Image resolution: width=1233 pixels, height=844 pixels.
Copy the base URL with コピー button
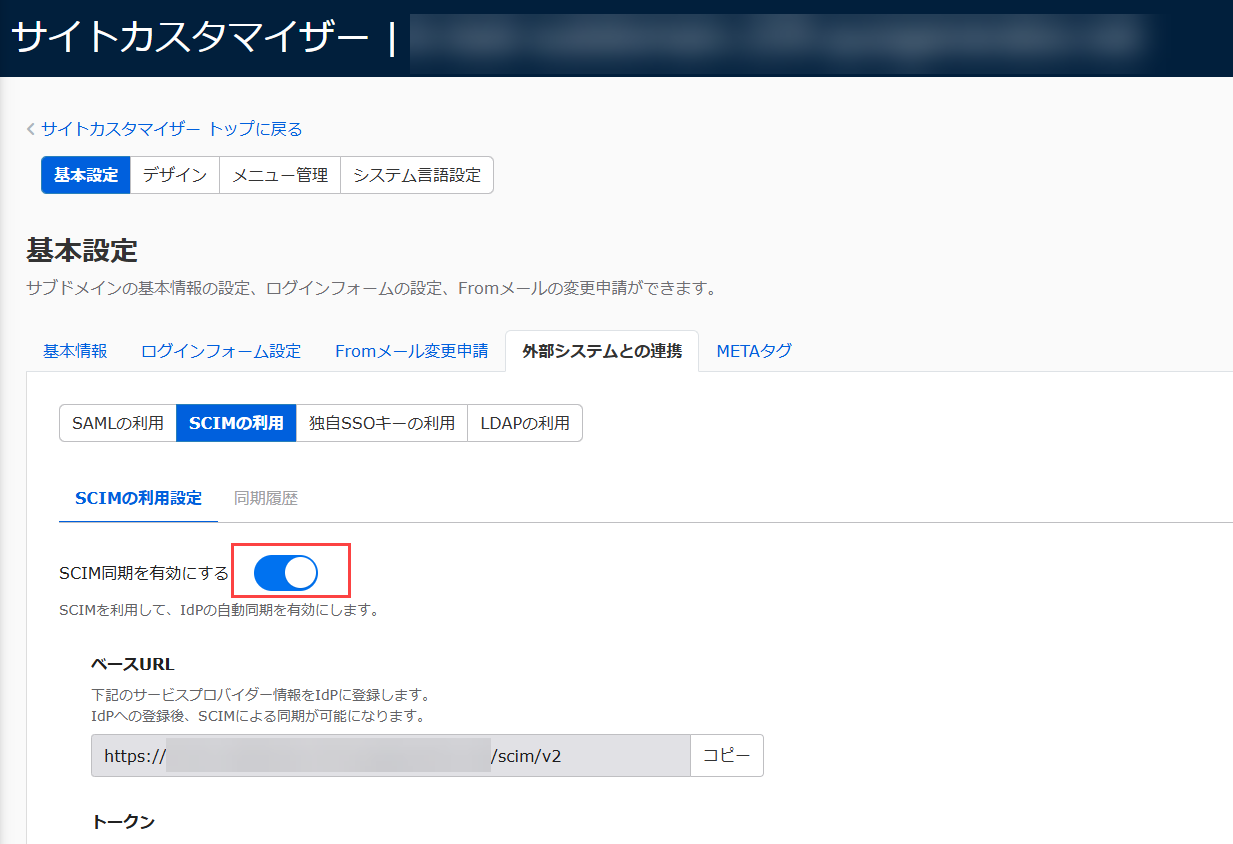click(x=727, y=755)
